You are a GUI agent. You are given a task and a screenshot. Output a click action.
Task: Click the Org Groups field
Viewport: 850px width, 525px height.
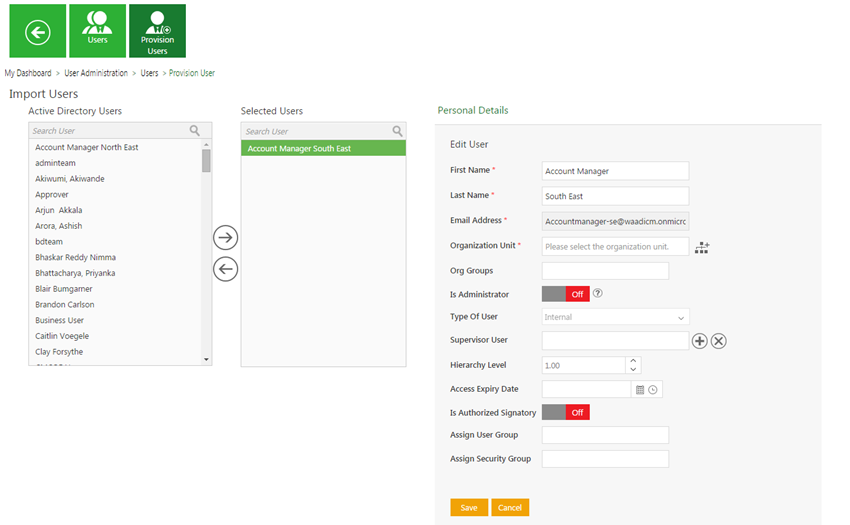(x=605, y=271)
